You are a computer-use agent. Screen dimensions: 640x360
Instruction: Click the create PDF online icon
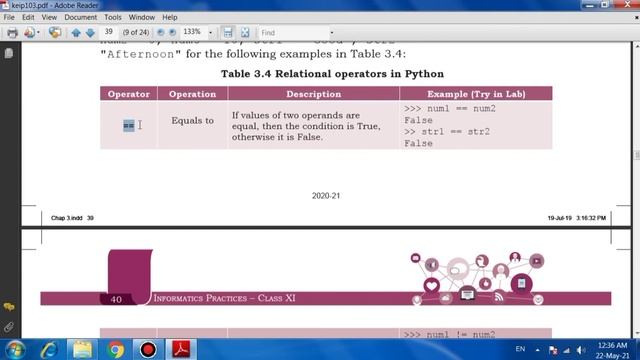tap(29, 33)
